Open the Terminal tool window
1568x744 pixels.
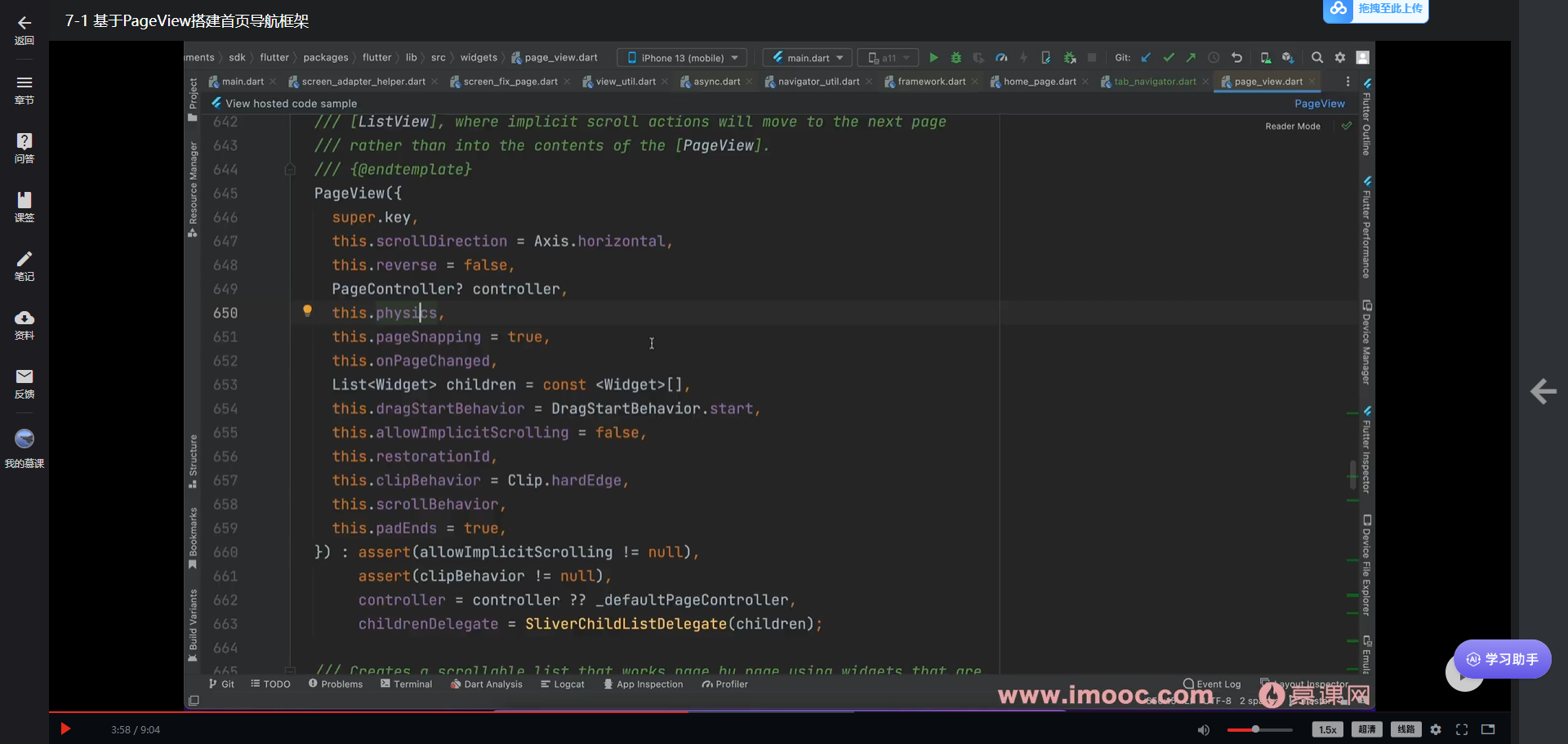tap(406, 684)
